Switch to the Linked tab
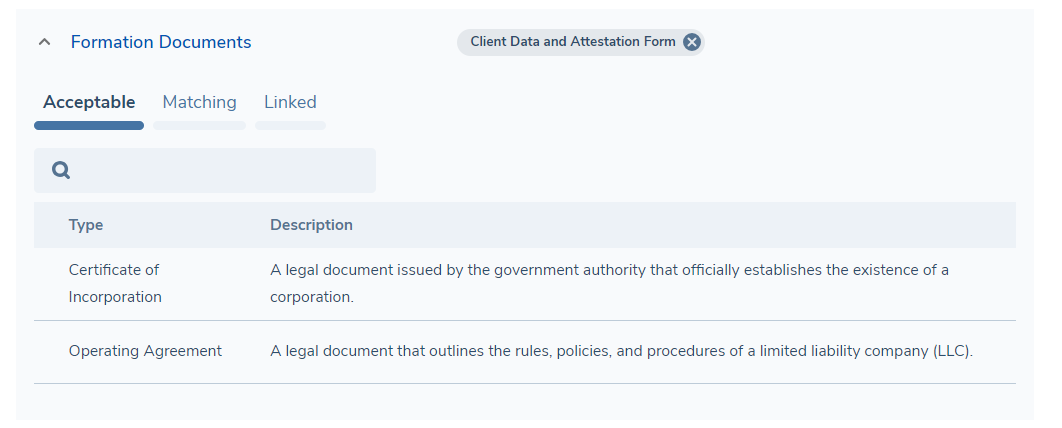1062x428 pixels. click(290, 102)
